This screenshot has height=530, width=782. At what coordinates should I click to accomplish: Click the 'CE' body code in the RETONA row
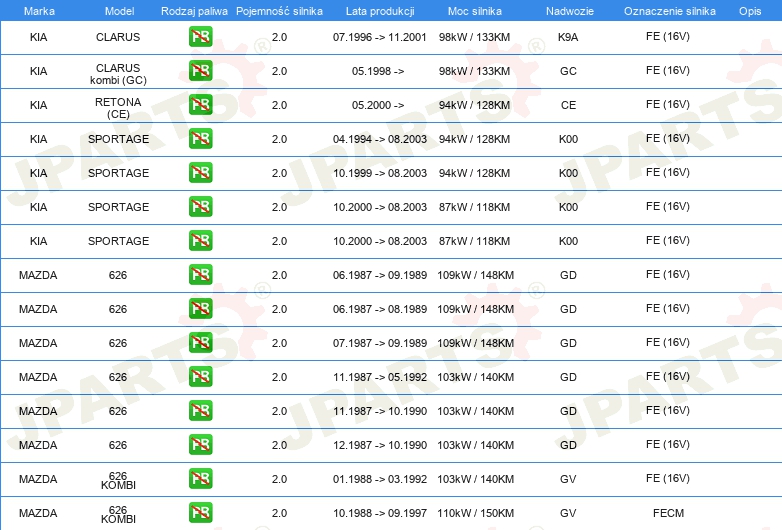tap(568, 105)
